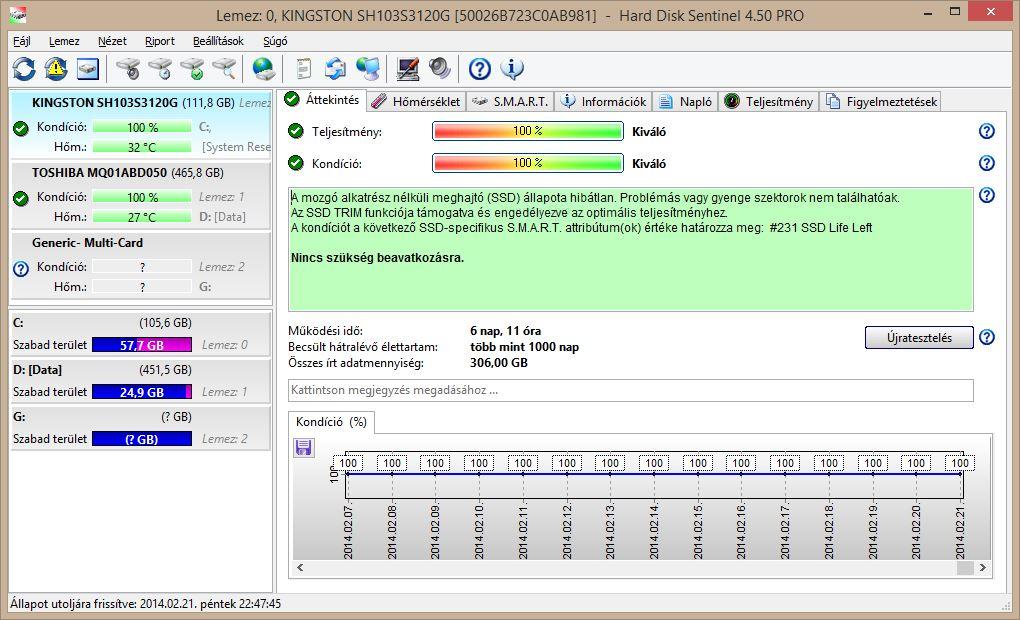Click the speaker sound toolbar icon
1020x620 pixels.
click(439, 69)
